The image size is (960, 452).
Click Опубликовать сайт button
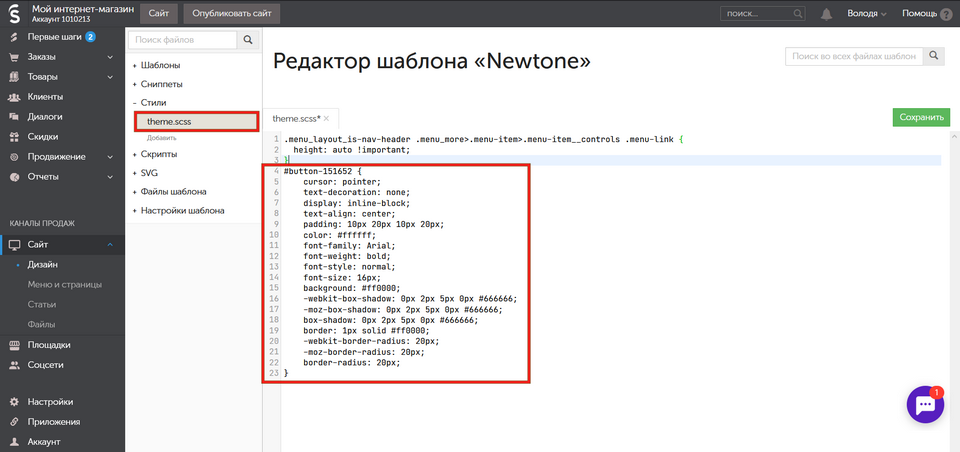point(231,14)
